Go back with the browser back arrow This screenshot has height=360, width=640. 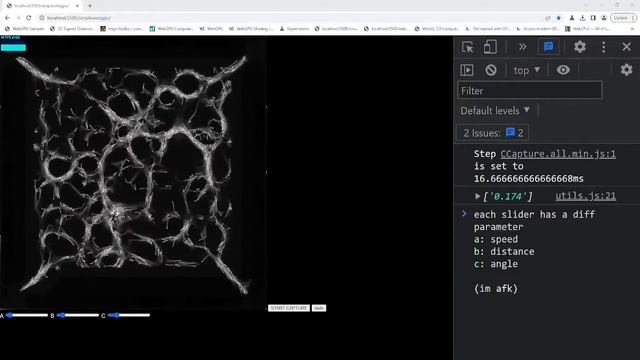(x=7, y=18)
